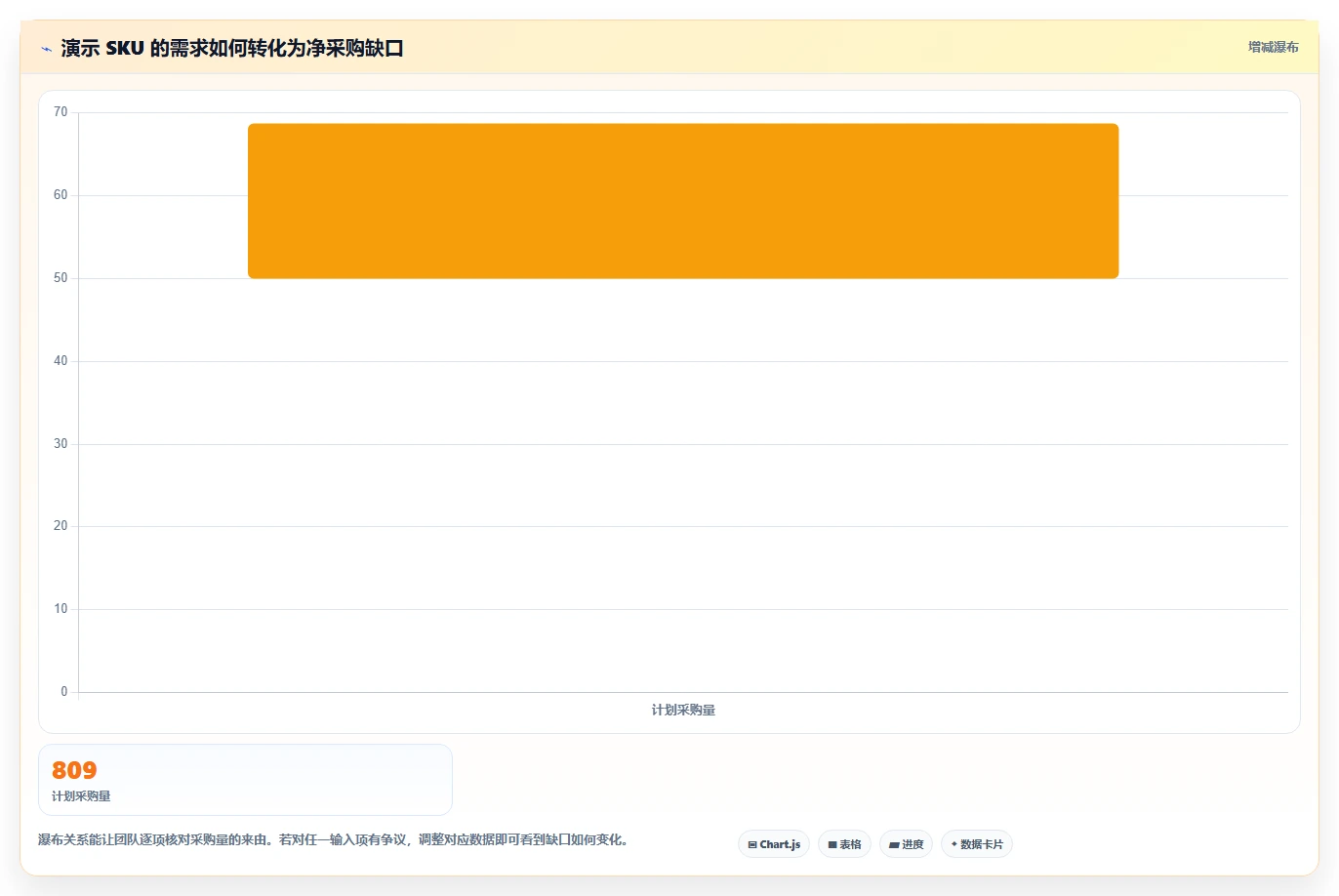Click the 809 value in data card
The height and width of the screenshot is (896, 1339).
[x=74, y=770]
